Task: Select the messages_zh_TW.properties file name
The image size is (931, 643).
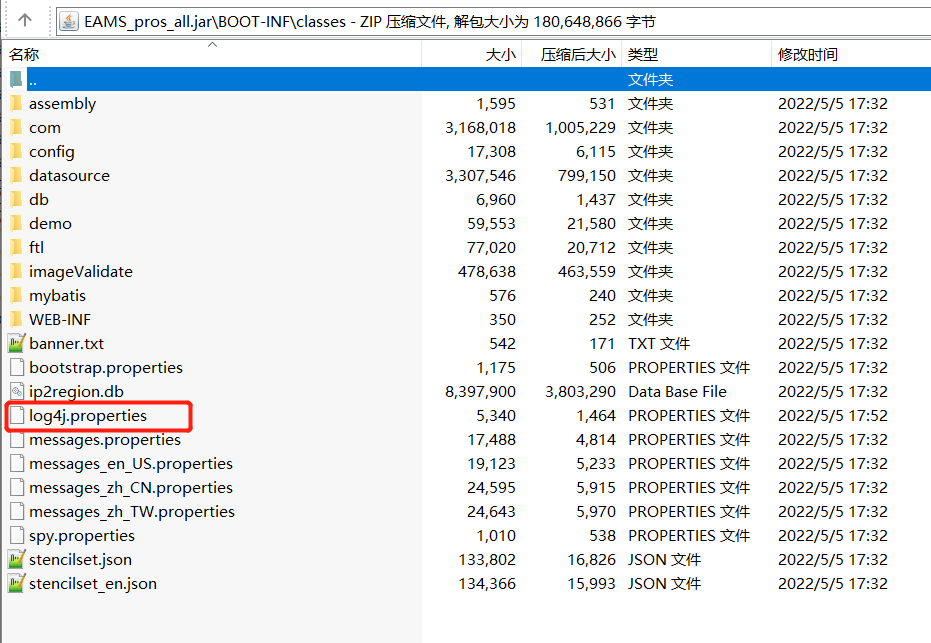Action: [x=132, y=512]
